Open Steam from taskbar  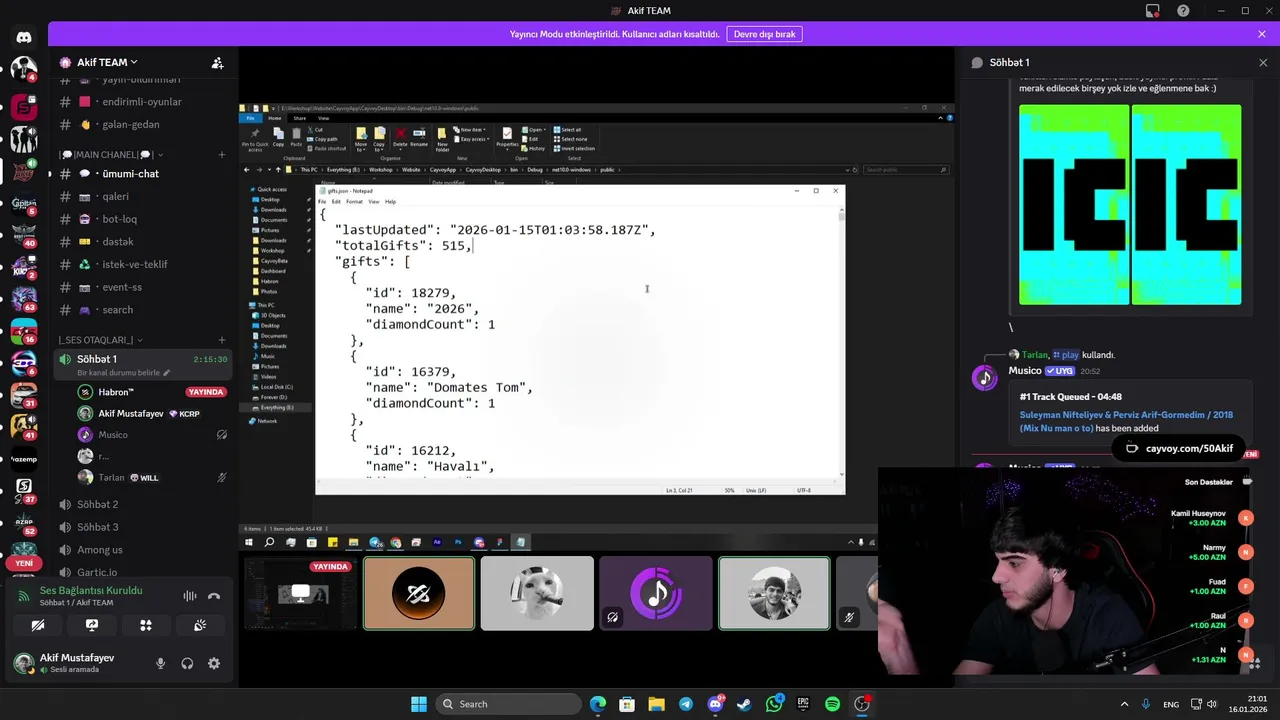click(x=744, y=704)
